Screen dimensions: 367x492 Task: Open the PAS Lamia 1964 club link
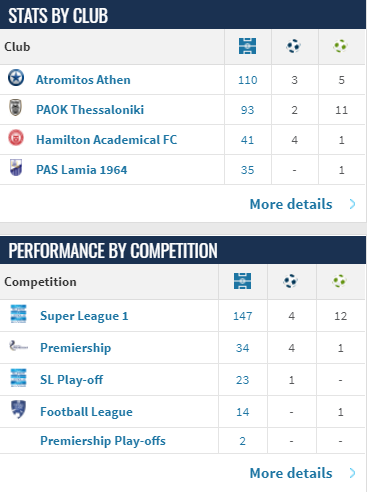click(x=82, y=170)
